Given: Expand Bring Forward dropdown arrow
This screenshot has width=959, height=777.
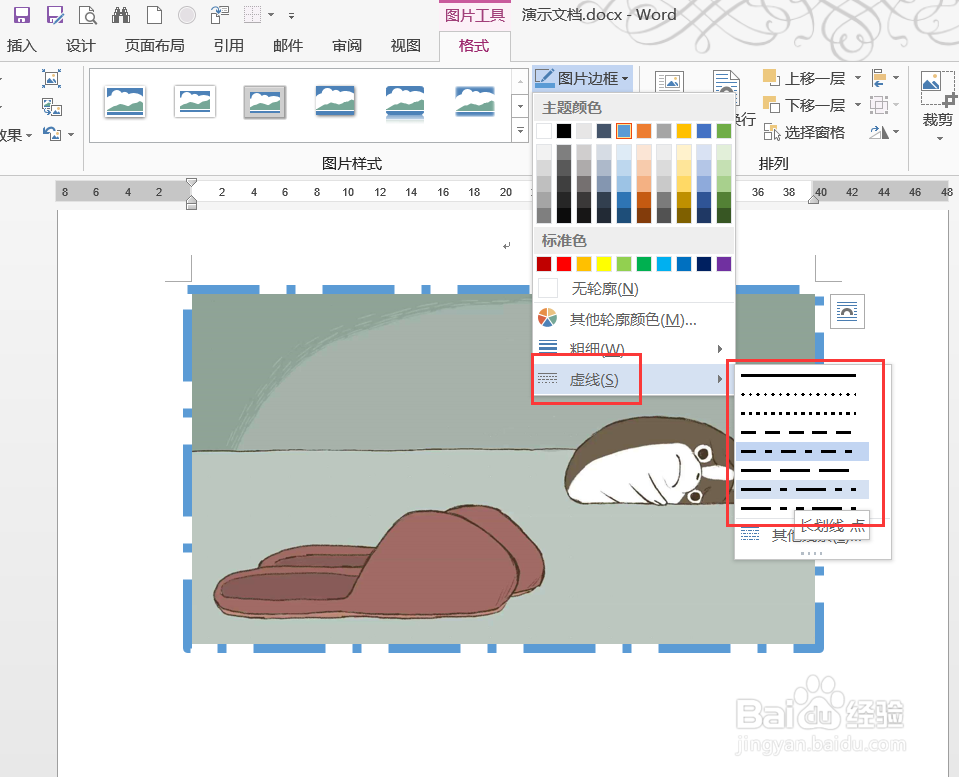Looking at the screenshot, I should point(857,78).
